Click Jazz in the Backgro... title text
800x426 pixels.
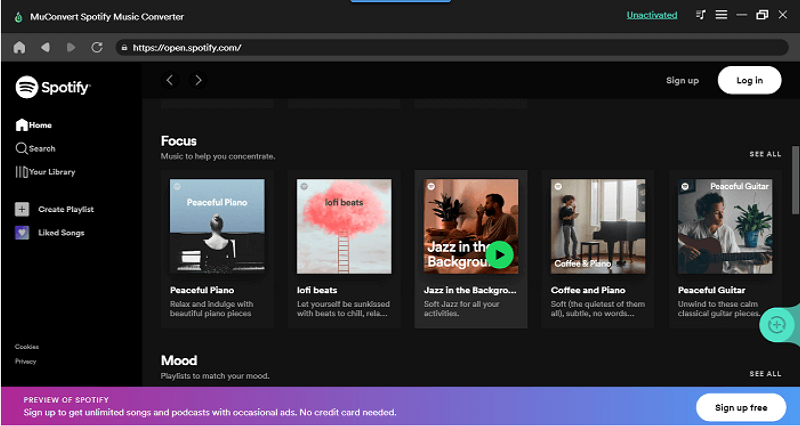(x=470, y=290)
